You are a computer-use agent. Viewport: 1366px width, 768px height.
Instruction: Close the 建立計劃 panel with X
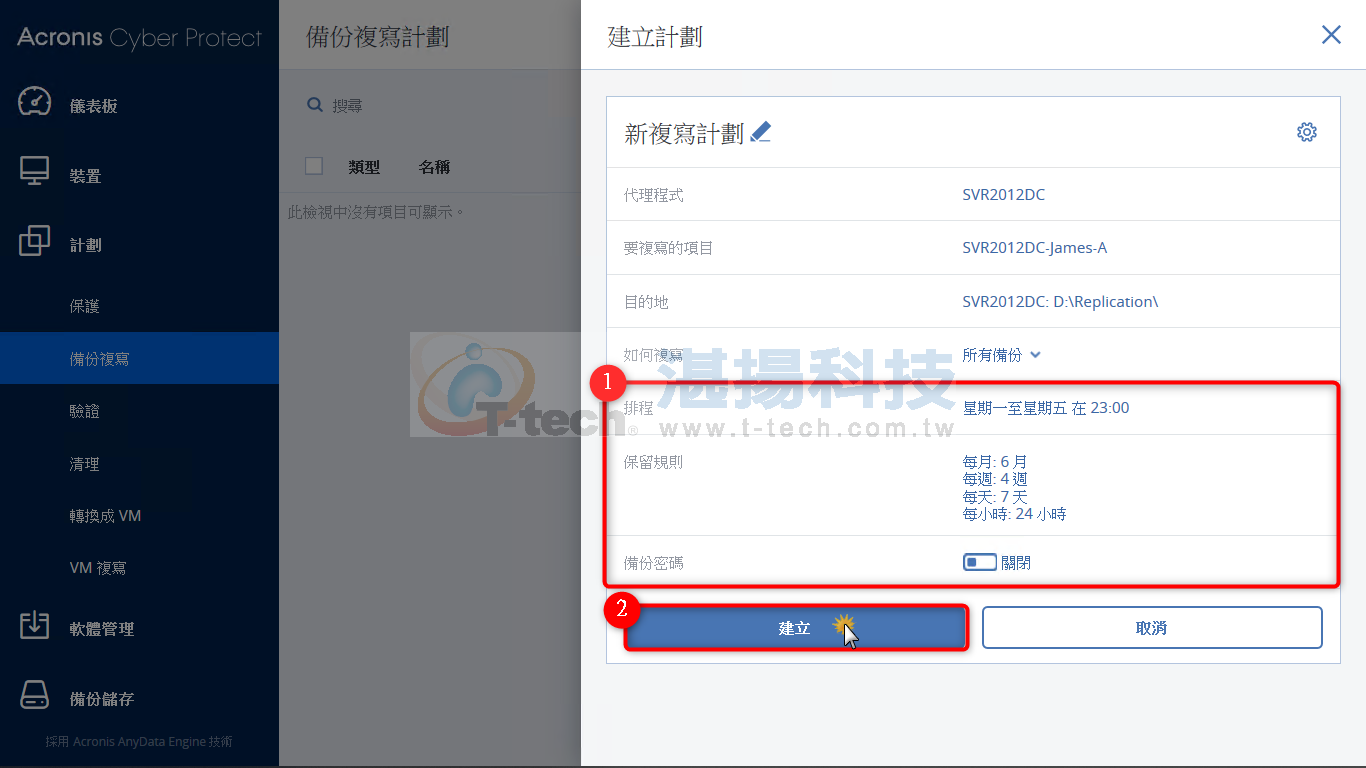point(1331,35)
